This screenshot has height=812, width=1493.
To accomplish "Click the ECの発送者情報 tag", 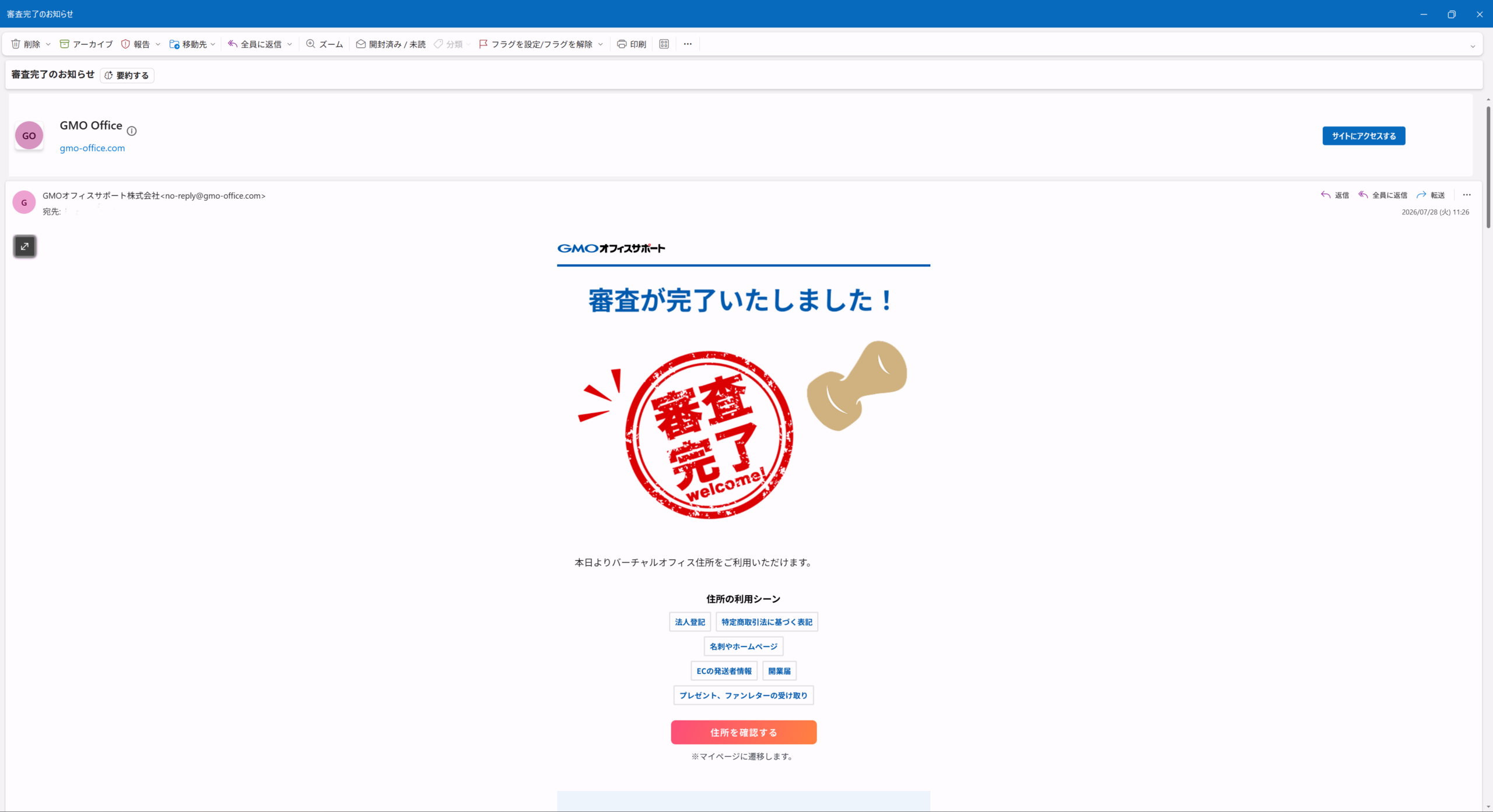I will (x=724, y=671).
